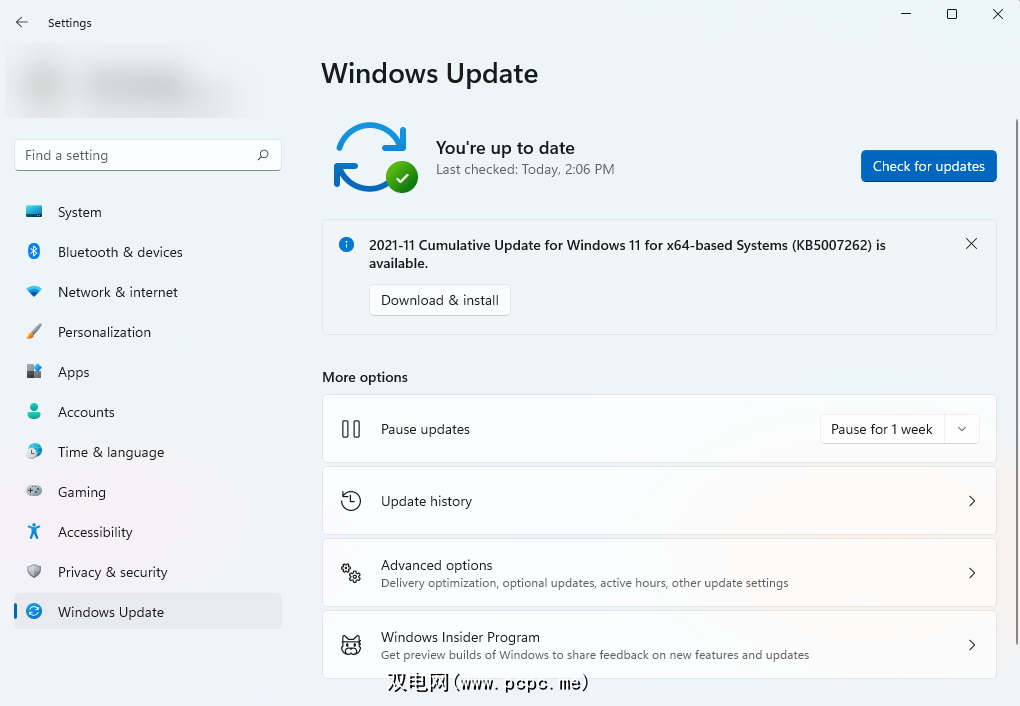Viewport: 1020px width, 706px height.
Task: Go to Network & internet
Action: pyautogui.click(x=148, y=292)
